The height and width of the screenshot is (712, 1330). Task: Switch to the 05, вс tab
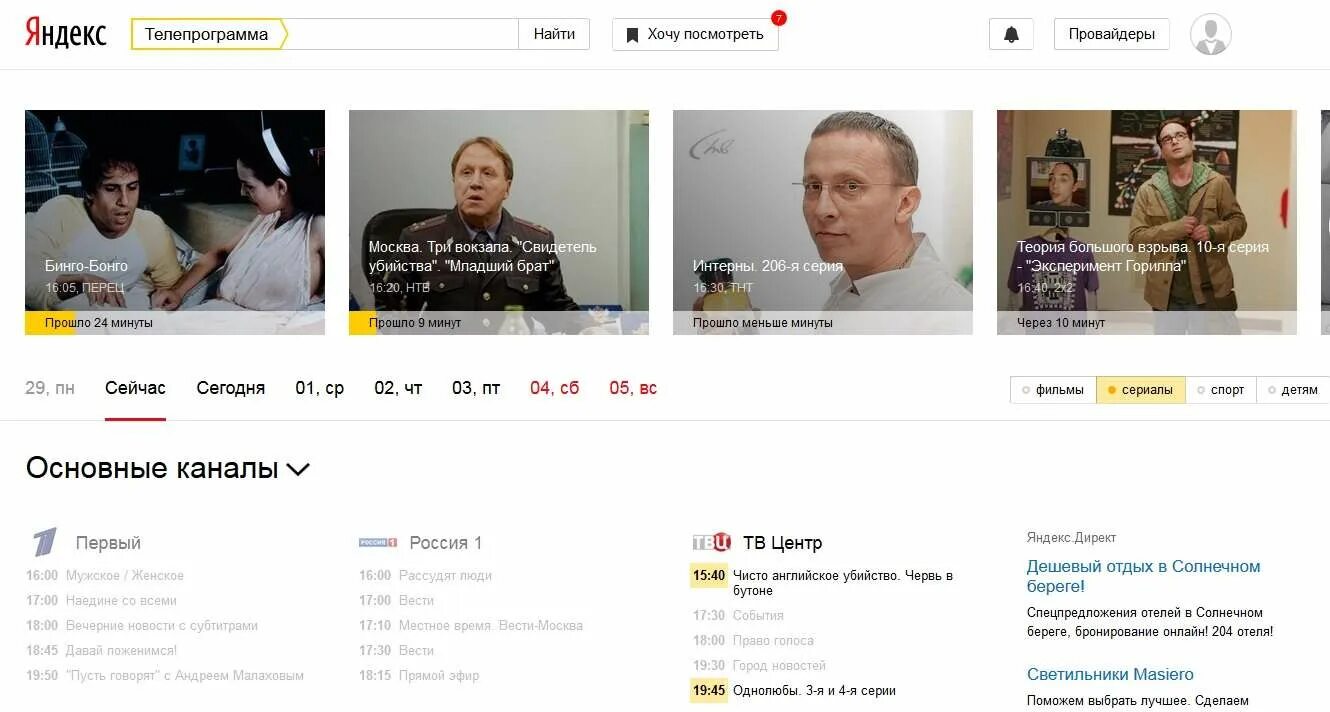(633, 388)
